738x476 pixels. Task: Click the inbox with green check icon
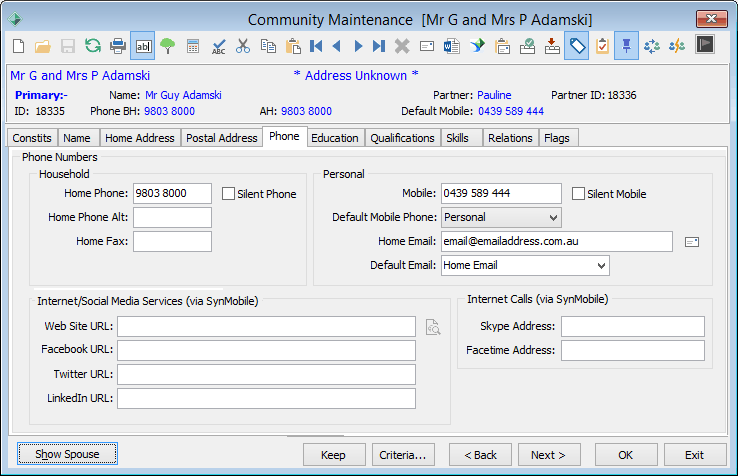[527, 46]
